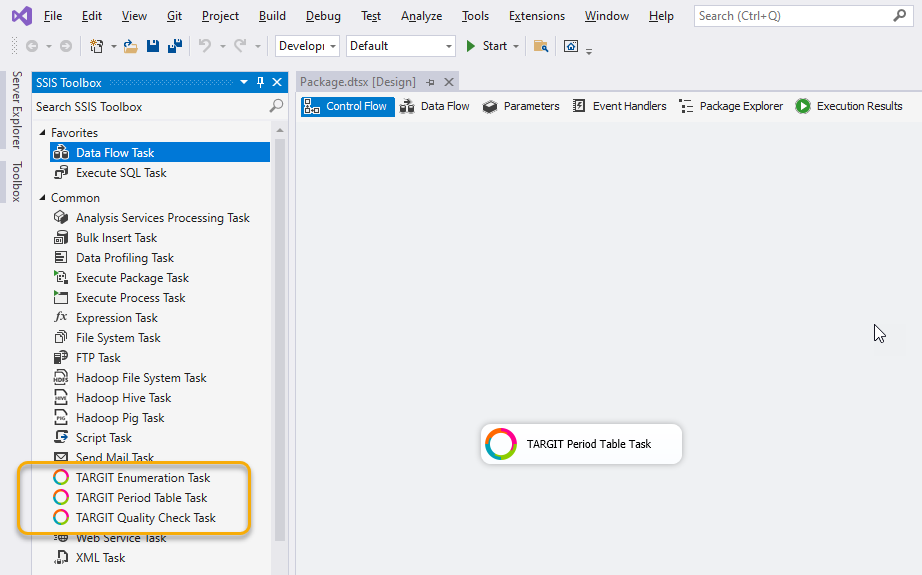Screen dimensions: 922x575
Task: Open the Start button dropdown arrow
Action: pyautogui.click(x=516, y=46)
